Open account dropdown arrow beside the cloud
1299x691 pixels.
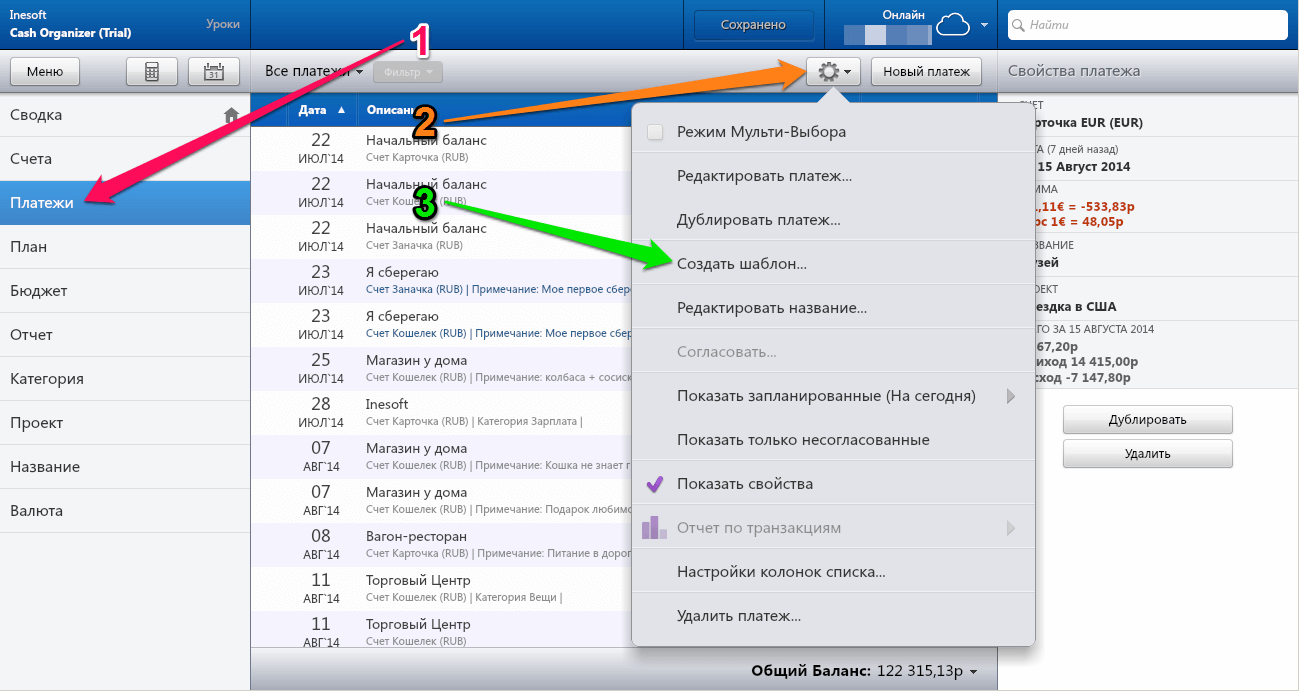(x=984, y=25)
